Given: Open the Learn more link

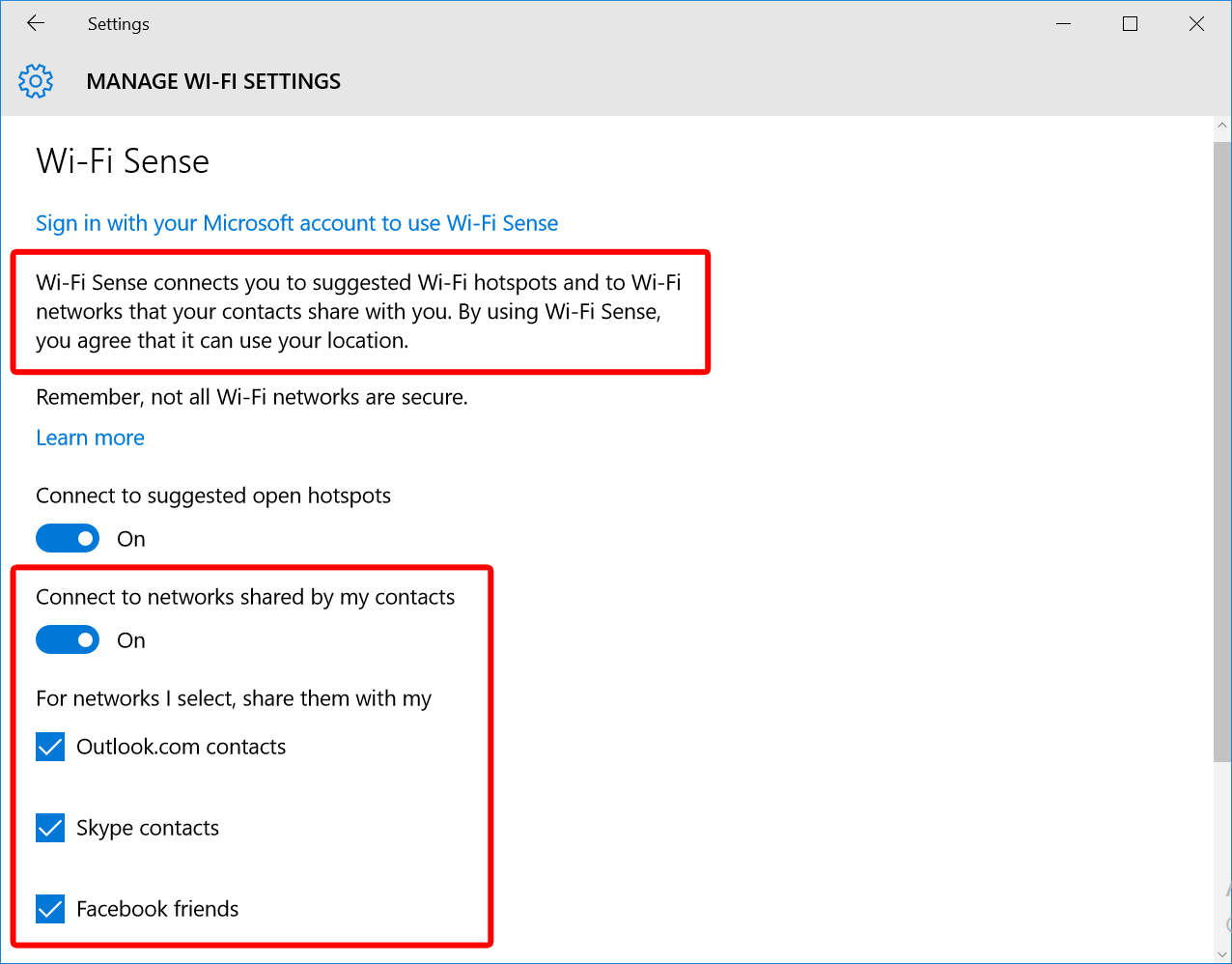Looking at the screenshot, I should 90,438.
